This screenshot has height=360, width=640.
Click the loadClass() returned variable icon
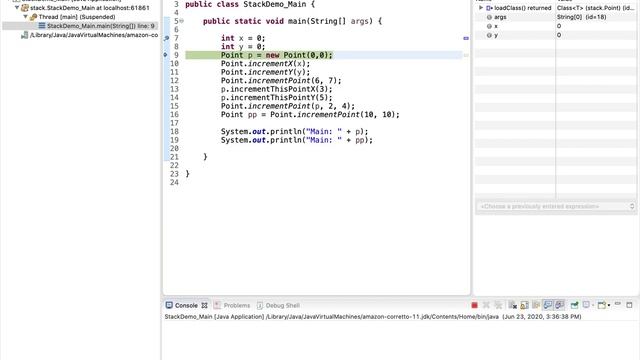pyautogui.click(x=489, y=8)
